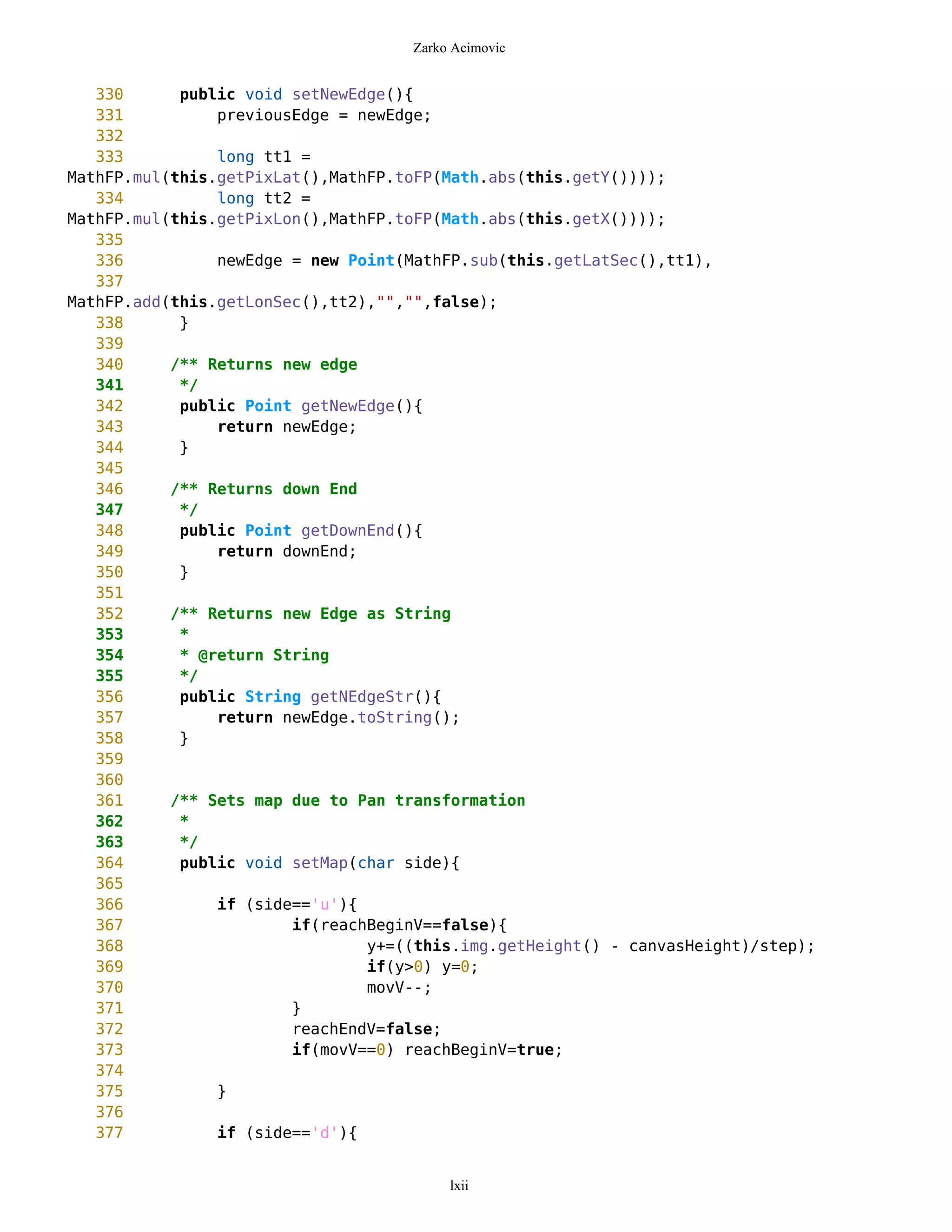This screenshot has width=952, height=1232.
Task: Click 'long tt1 =' declaration
Action: 264,157
